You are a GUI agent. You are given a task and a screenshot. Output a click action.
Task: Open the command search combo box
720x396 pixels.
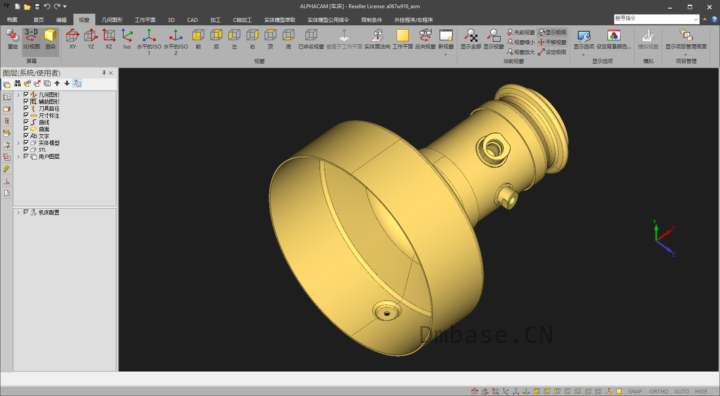point(656,19)
